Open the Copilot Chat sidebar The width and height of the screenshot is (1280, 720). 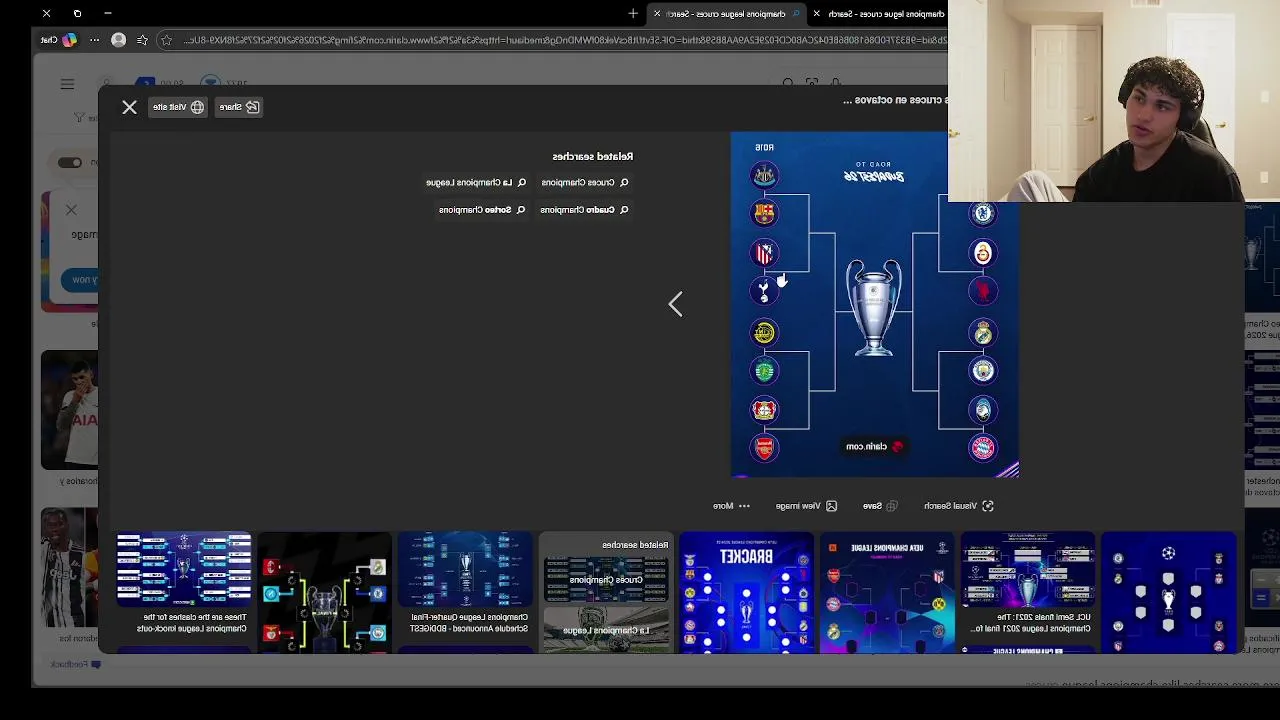(58, 40)
